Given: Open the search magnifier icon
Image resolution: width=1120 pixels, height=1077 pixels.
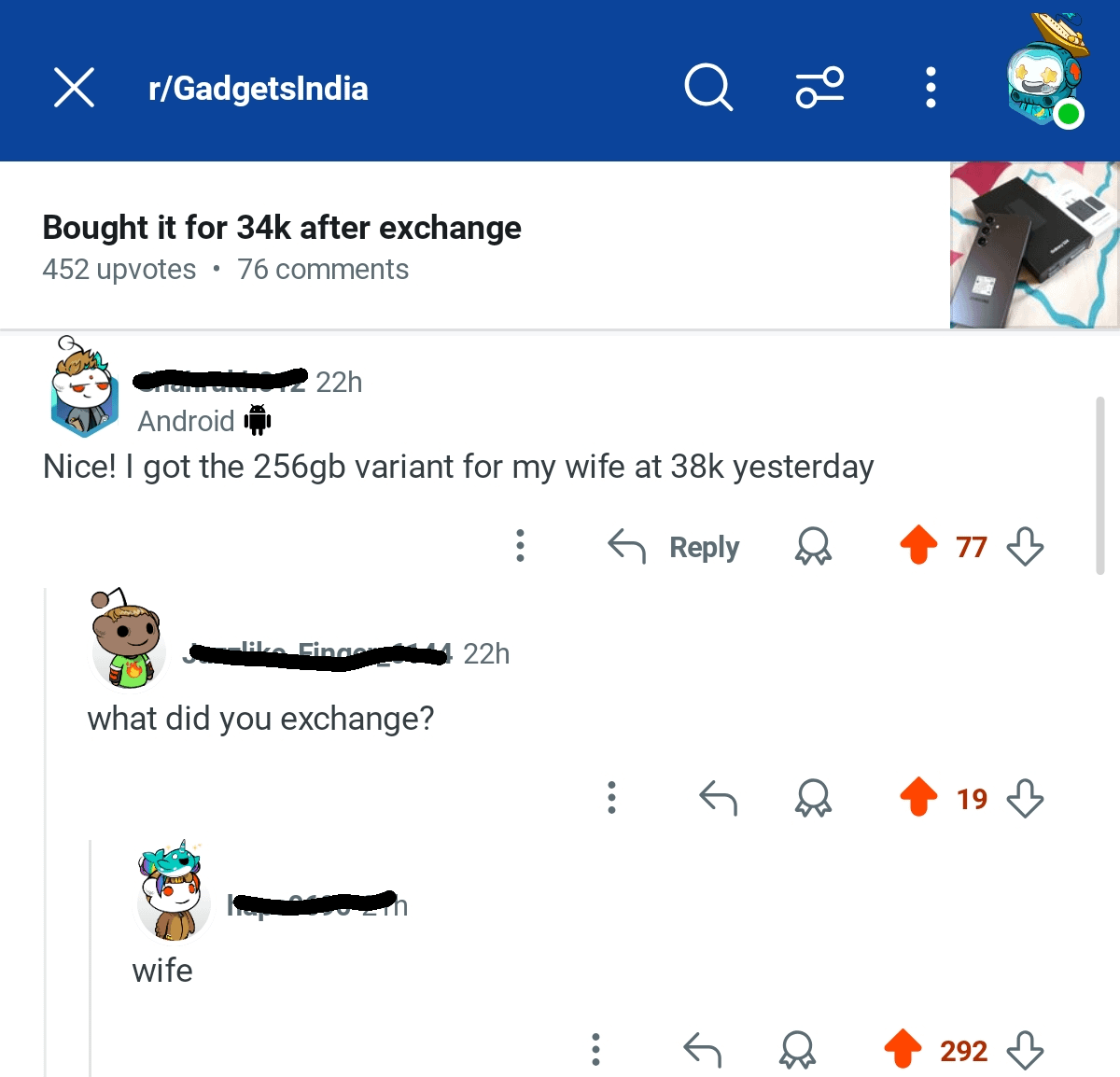Looking at the screenshot, I should [708, 88].
